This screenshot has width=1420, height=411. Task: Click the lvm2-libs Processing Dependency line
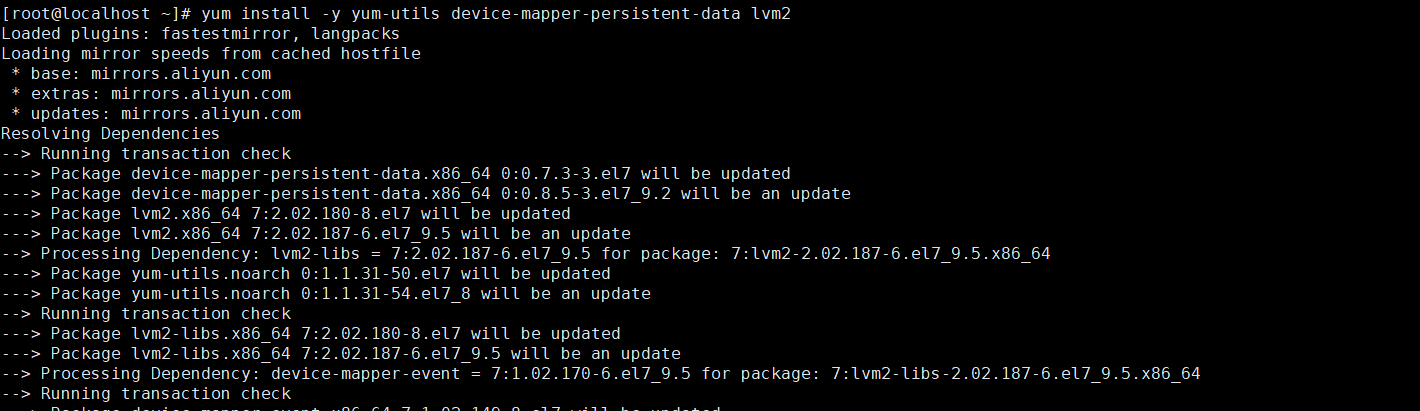pyautogui.click(x=526, y=254)
